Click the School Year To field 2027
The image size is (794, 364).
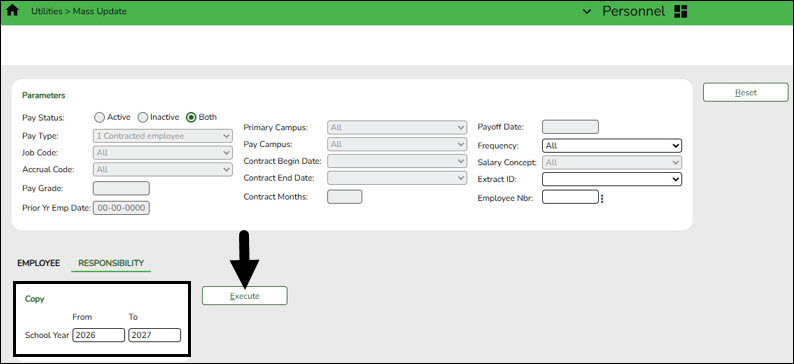tap(154, 335)
